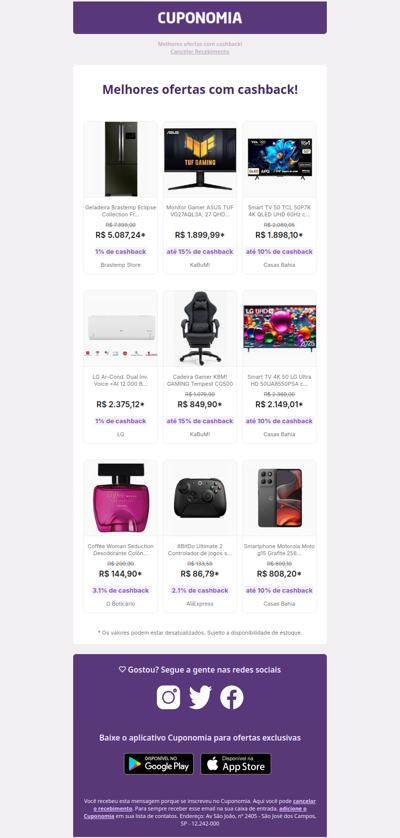Viewport: 400px width, 838px height.
Task: Click the Cuponomia logo header
Action: point(200,18)
